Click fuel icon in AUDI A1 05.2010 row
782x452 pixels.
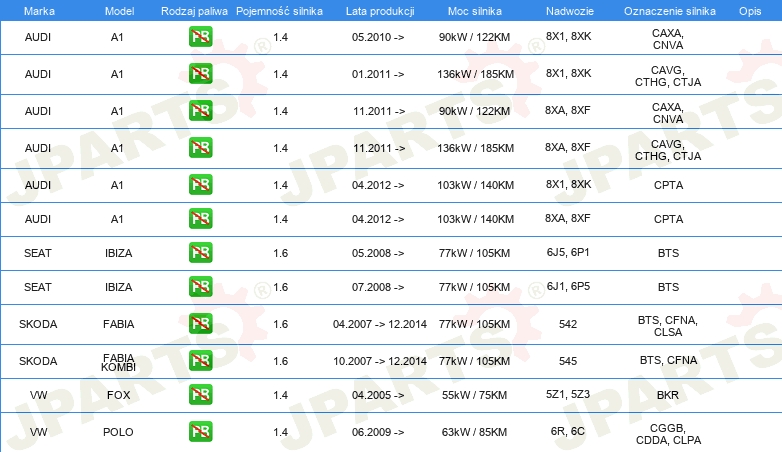(200, 37)
